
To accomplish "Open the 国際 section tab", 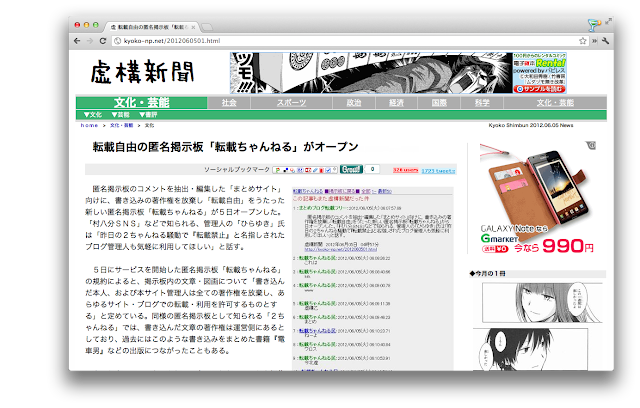I will tap(439, 103).
